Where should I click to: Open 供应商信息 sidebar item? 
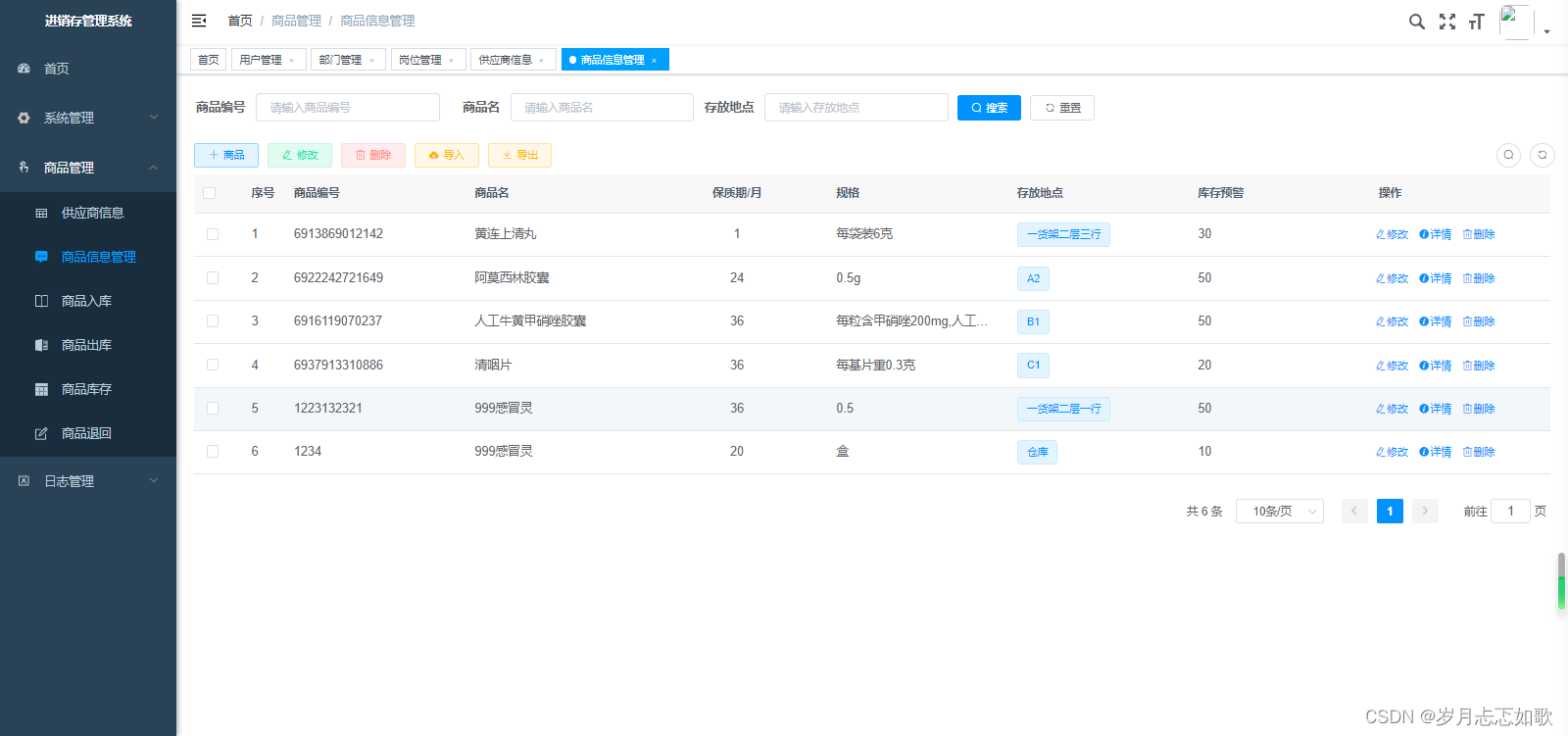[x=88, y=213]
